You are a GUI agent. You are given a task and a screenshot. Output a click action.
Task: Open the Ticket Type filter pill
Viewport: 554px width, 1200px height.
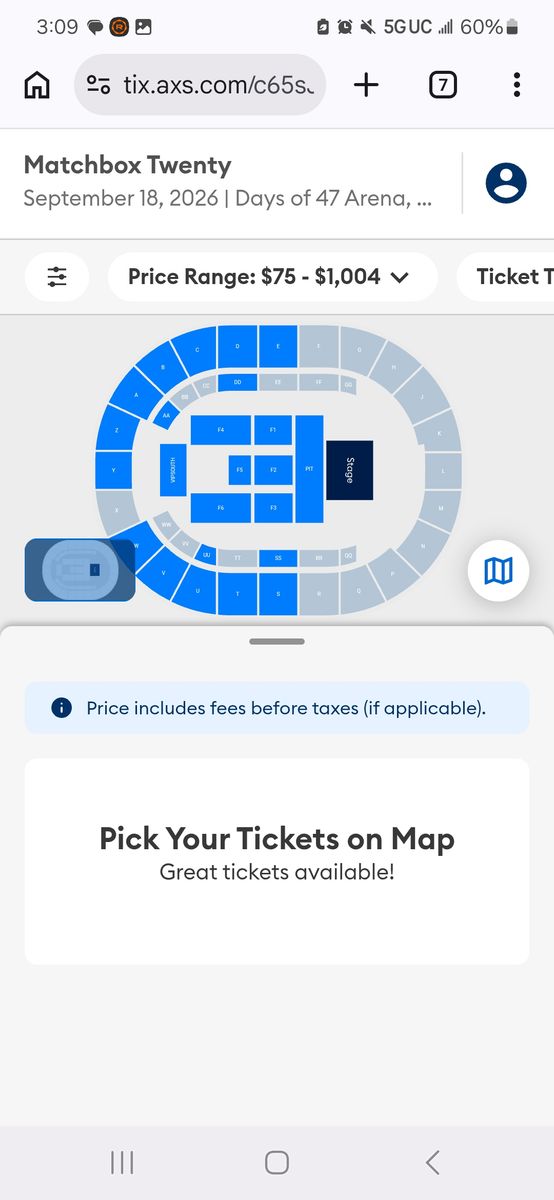506,277
